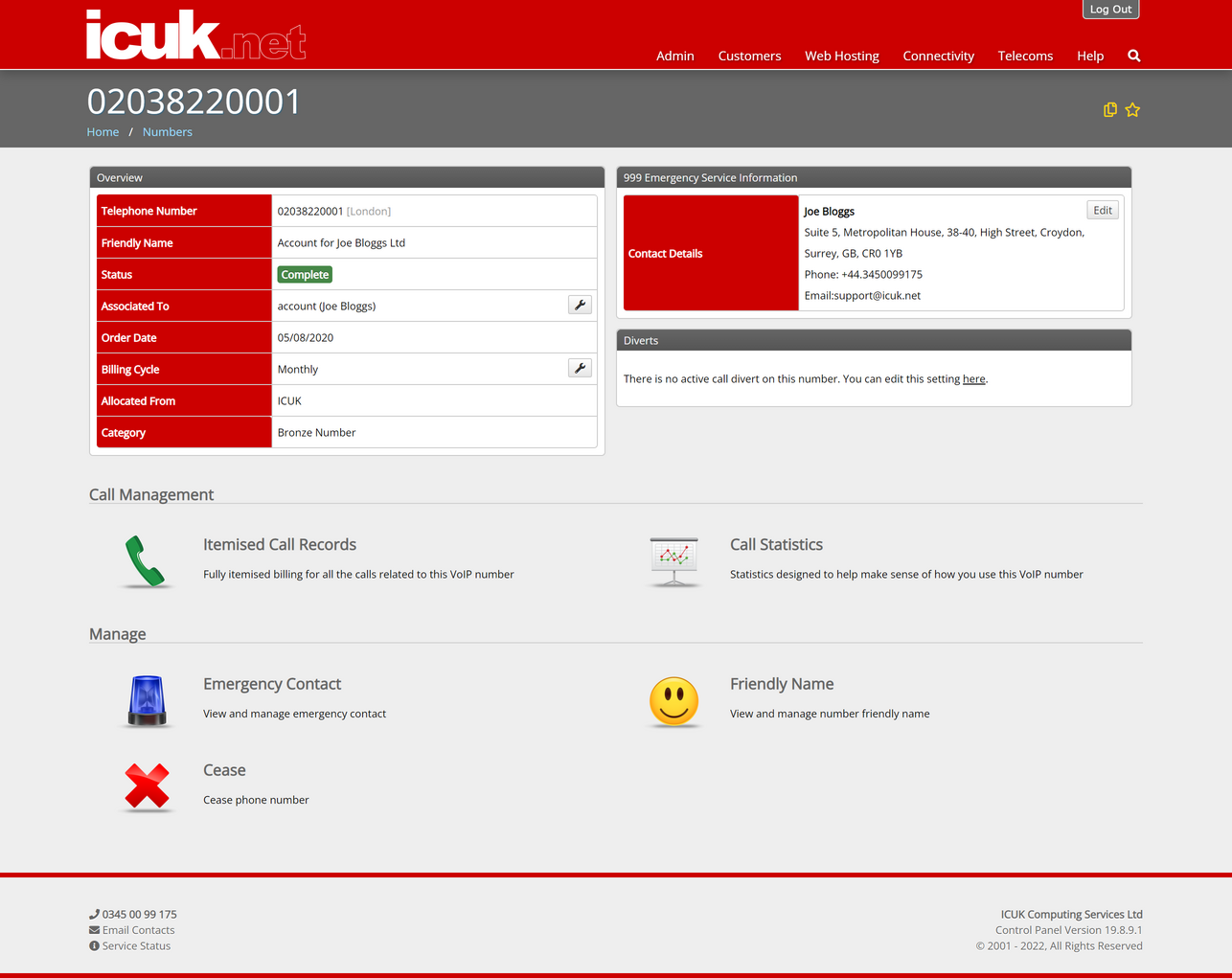Click the 'Joe Bloggs' contact name
This screenshot has height=978, width=1232.
pyautogui.click(x=829, y=212)
